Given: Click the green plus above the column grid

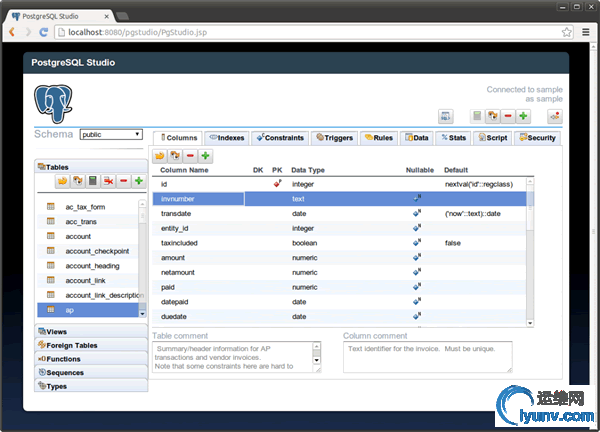Looking at the screenshot, I should (205, 156).
